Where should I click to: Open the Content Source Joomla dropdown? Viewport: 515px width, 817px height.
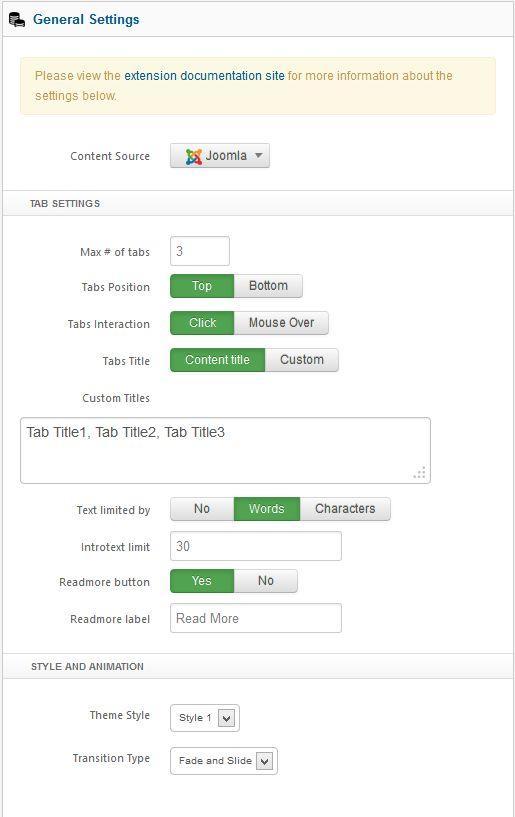tap(219, 156)
